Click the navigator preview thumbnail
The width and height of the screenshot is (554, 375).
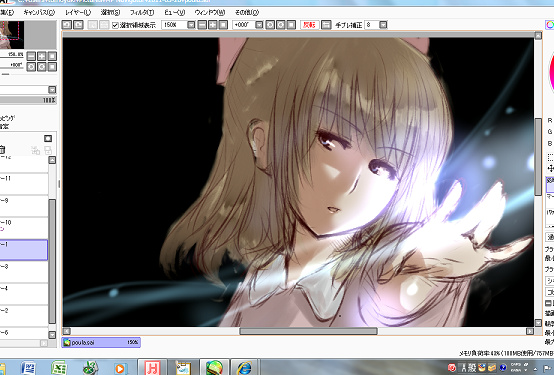pyautogui.click(x=12, y=35)
